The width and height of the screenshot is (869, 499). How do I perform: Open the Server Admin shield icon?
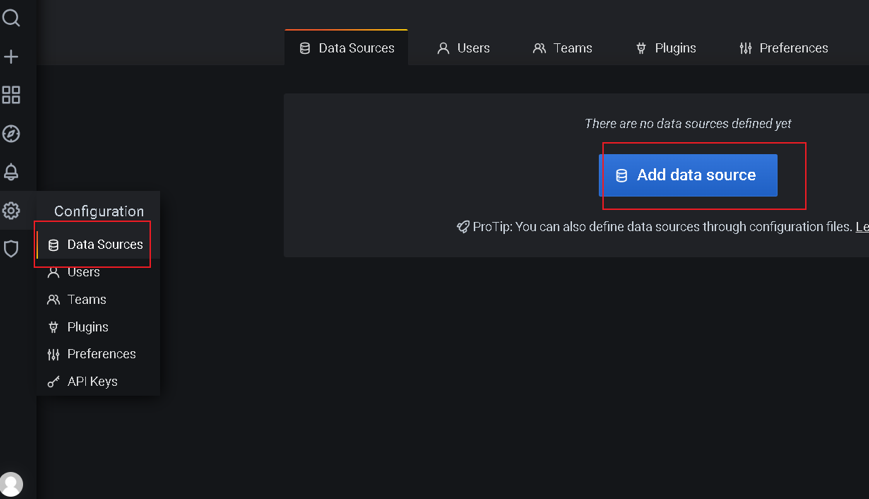[11, 249]
